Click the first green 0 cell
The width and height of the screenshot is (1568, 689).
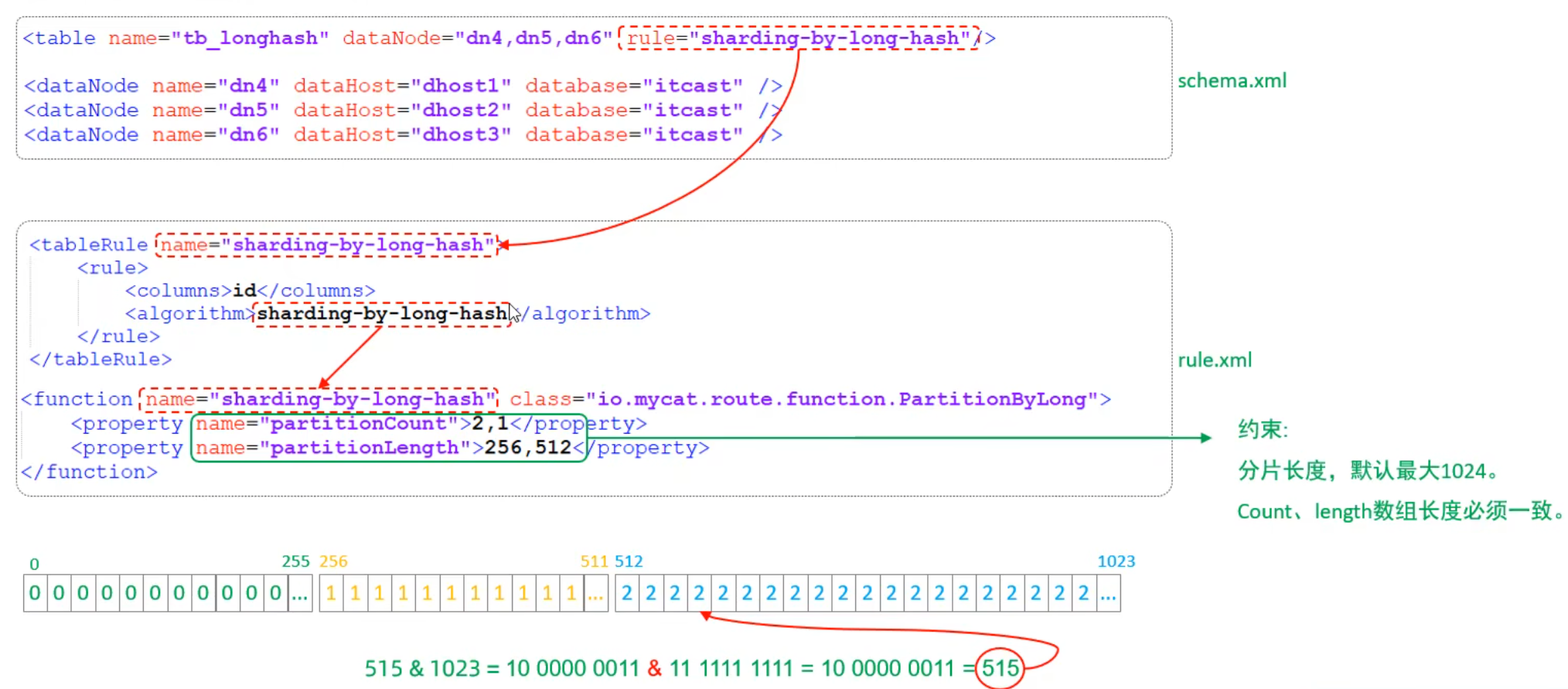(35, 594)
